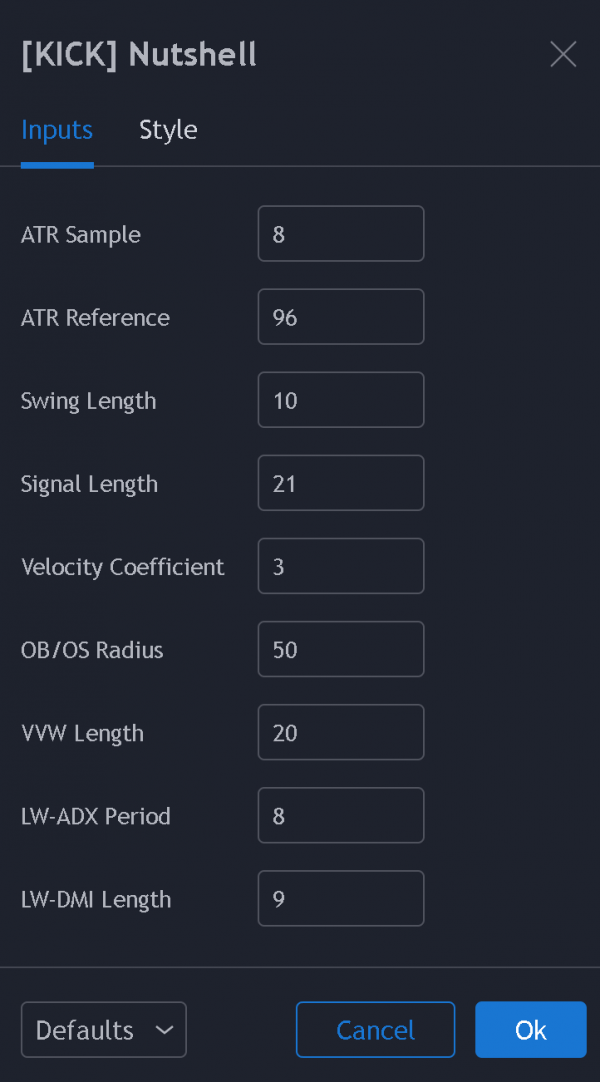
Task: Select the Swing Length input field
Action: (x=341, y=400)
